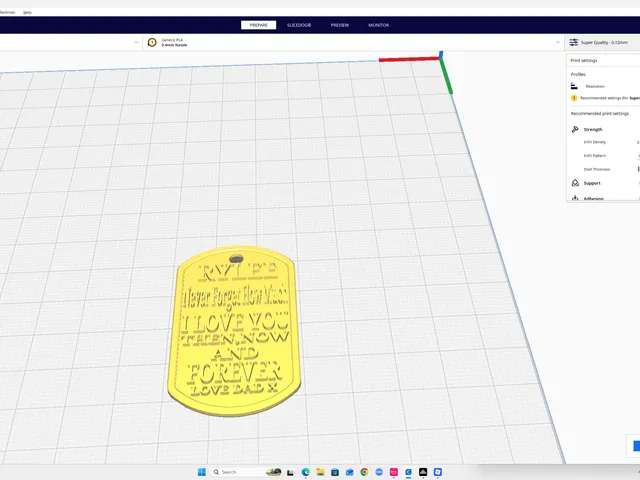
Task: Click the 'Recommended print settings' heading
Action: click(600, 113)
